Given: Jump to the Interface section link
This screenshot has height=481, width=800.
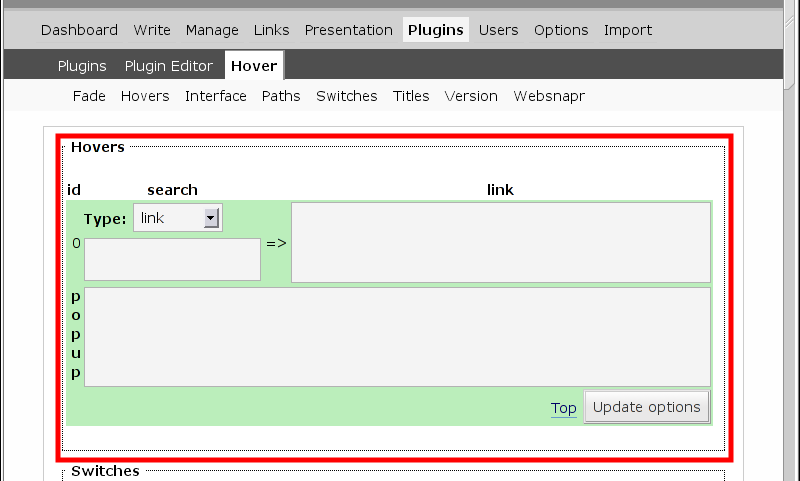Looking at the screenshot, I should click(x=216, y=96).
